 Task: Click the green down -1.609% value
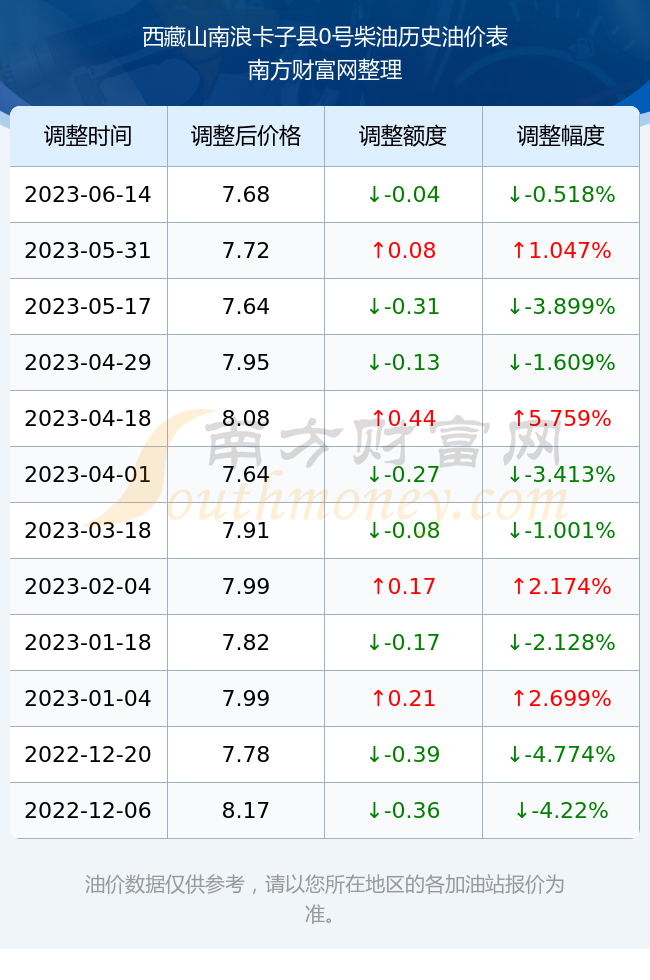pyautogui.click(x=561, y=362)
